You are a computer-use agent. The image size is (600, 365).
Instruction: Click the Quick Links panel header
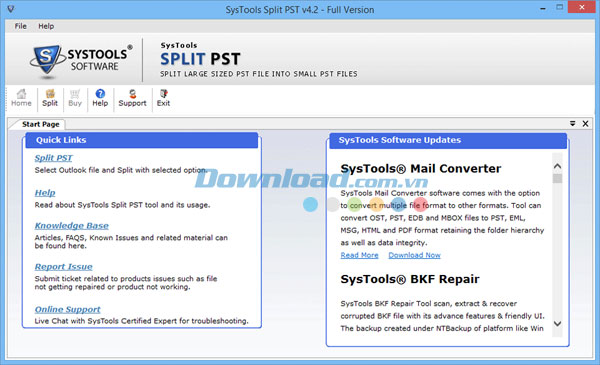pos(142,140)
